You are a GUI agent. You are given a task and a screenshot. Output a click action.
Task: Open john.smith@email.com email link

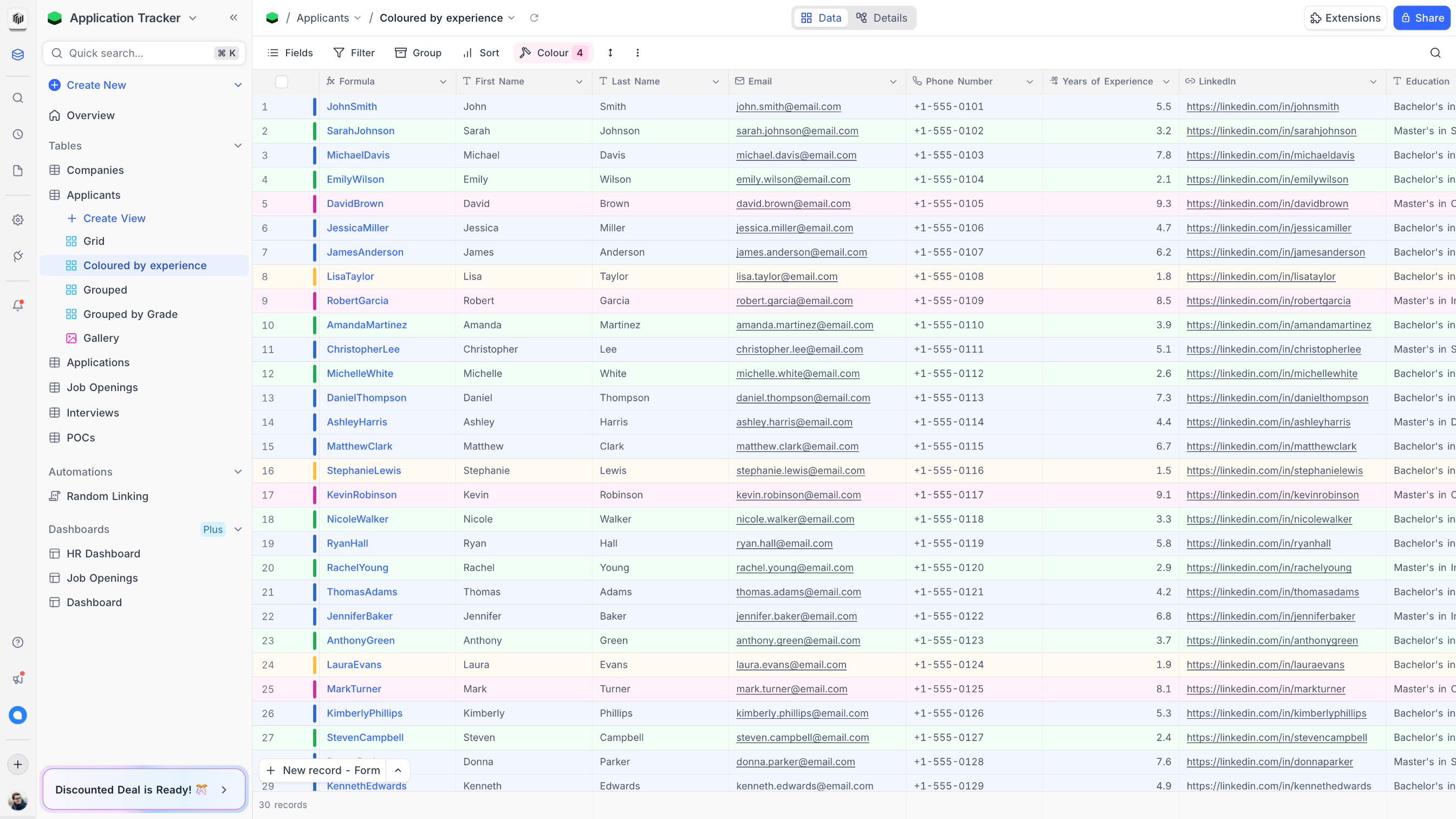pyautogui.click(x=788, y=106)
